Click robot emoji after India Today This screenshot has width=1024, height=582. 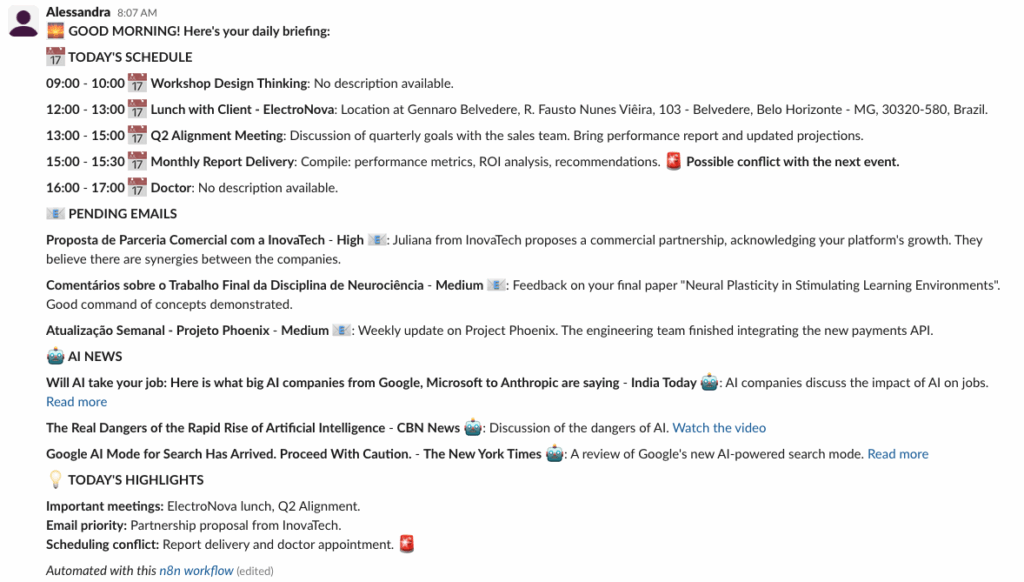(709, 382)
